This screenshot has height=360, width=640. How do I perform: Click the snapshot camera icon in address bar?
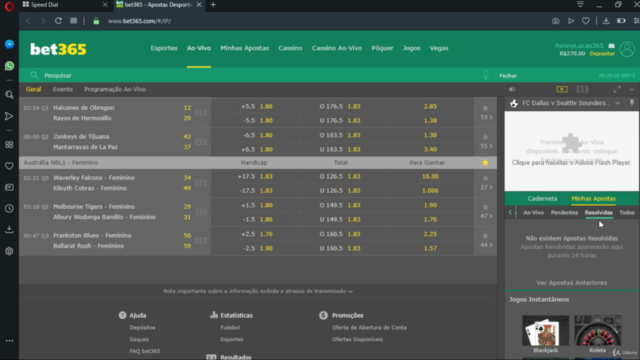tap(556, 21)
